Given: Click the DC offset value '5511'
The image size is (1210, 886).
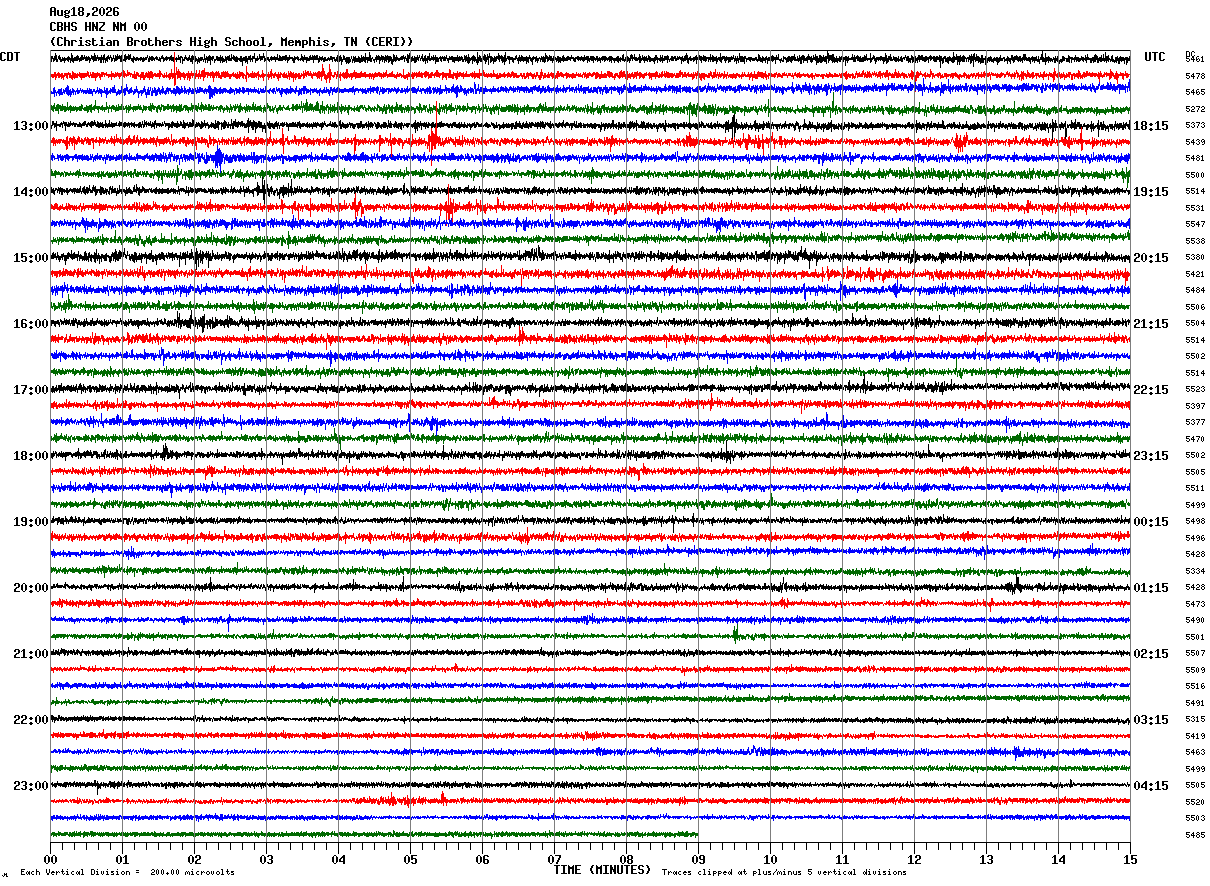Looking at the screenshot, I should tap(1195, 489).
